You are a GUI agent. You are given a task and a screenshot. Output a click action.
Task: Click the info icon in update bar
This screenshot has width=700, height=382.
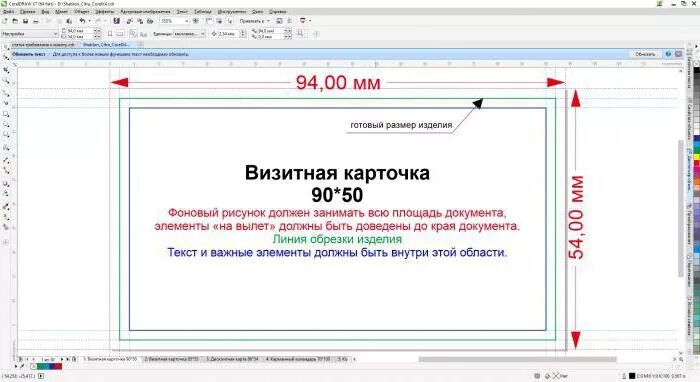(x=668, y=54)
